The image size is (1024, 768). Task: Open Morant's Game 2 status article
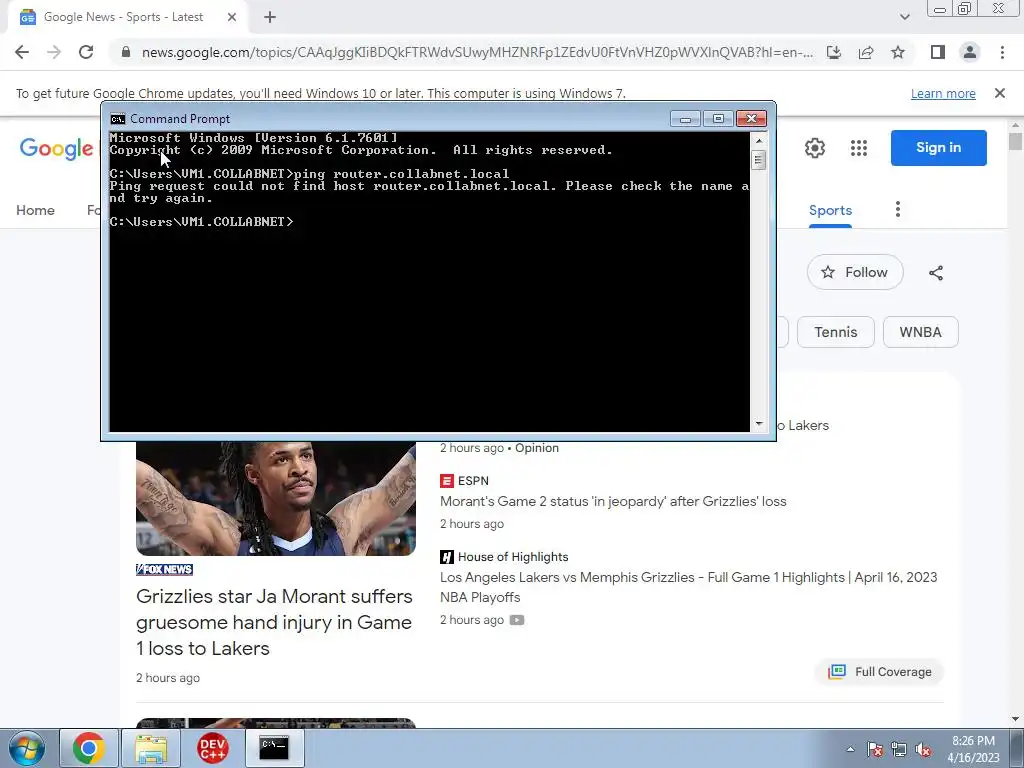click(x=613, y=502)
